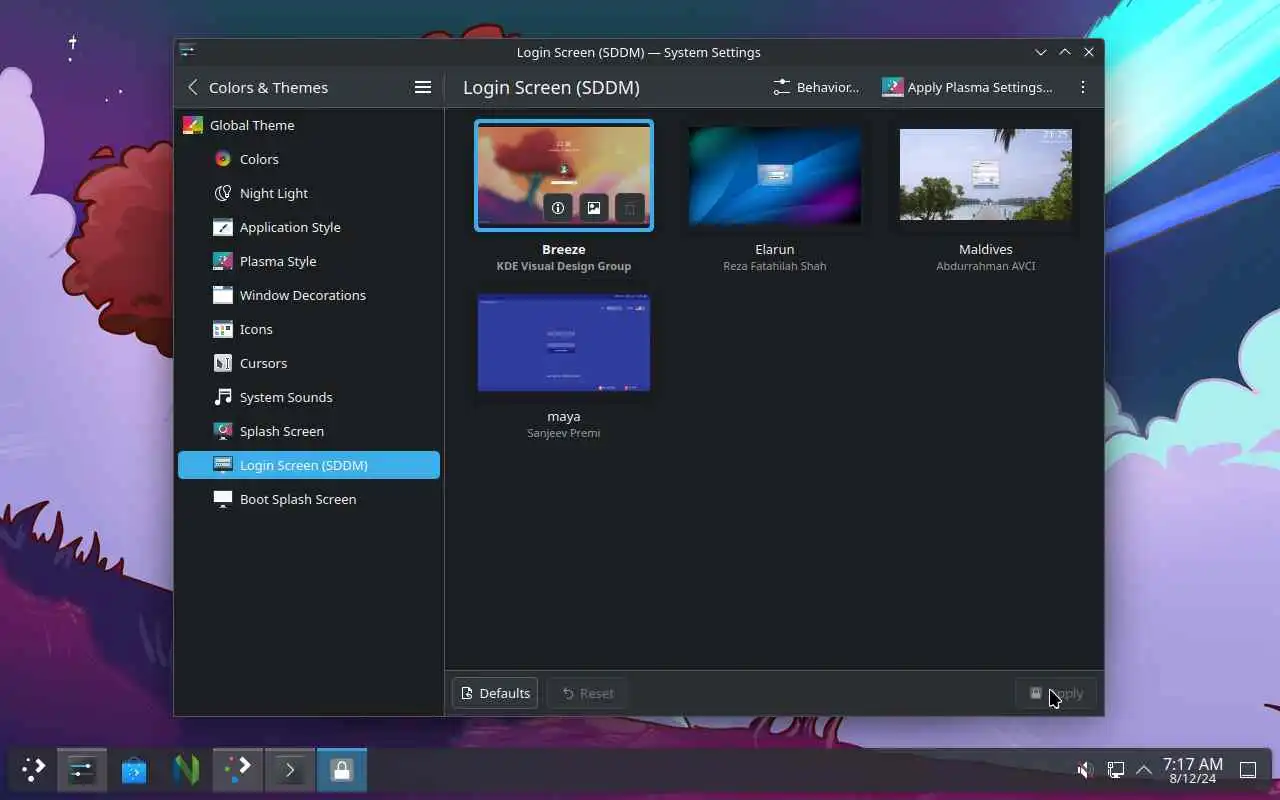Launch Discover software center from taskbar
Viewport: 1280px width, 800px height.
134,770
